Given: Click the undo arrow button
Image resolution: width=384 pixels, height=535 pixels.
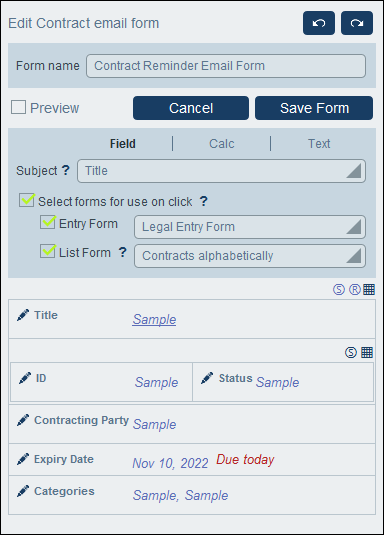Looking at the screenshot, I should click(x=319, y=23).
